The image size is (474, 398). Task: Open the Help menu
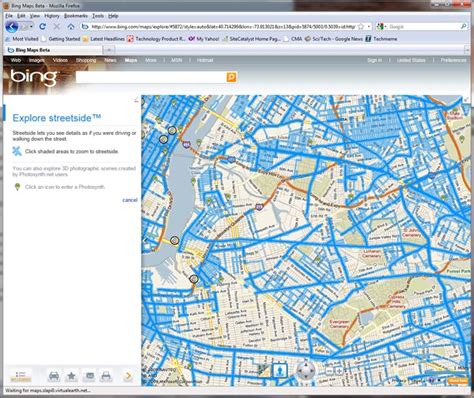[113, 16]
